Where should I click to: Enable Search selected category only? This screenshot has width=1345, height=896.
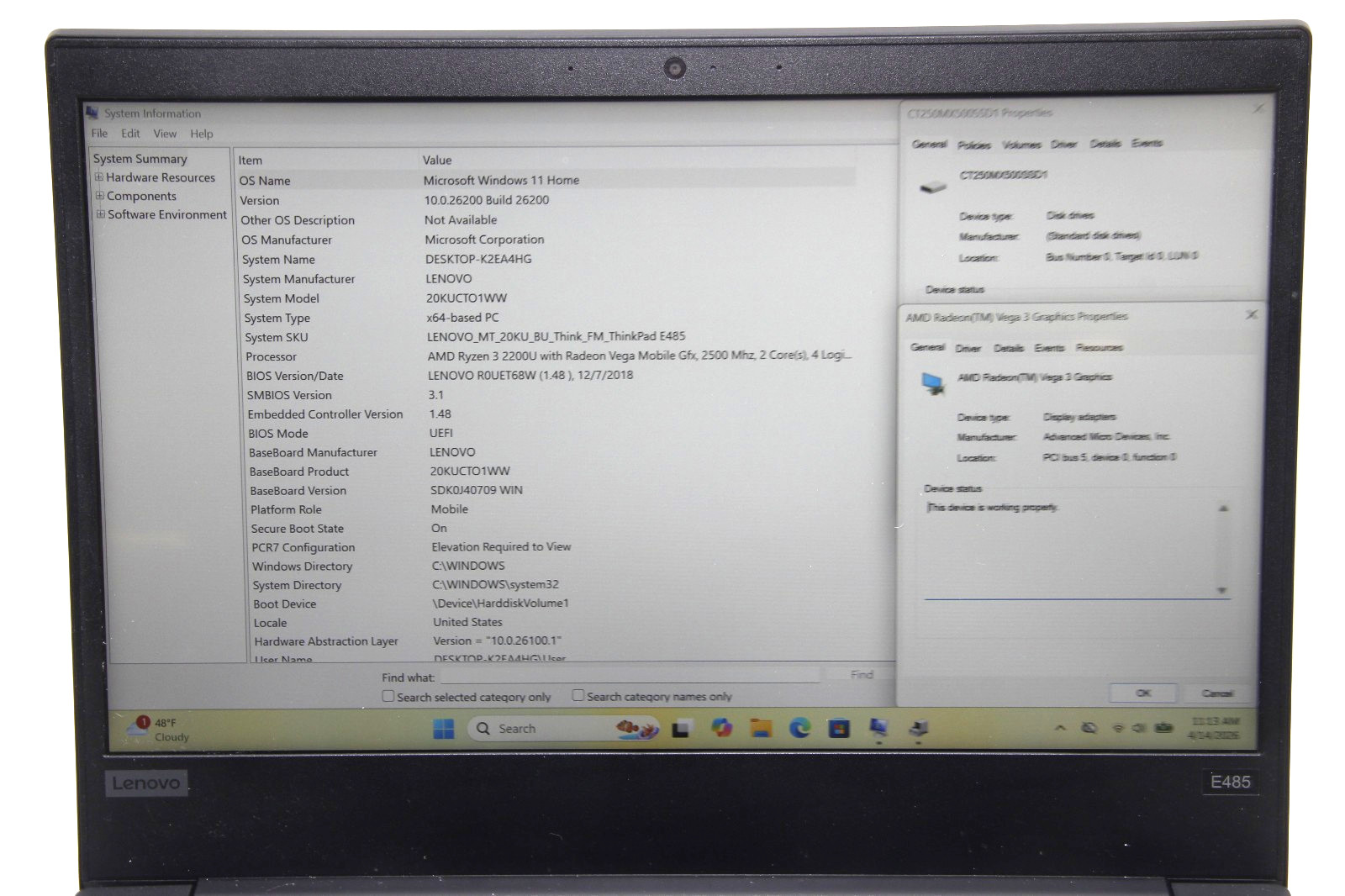[388, 696]
